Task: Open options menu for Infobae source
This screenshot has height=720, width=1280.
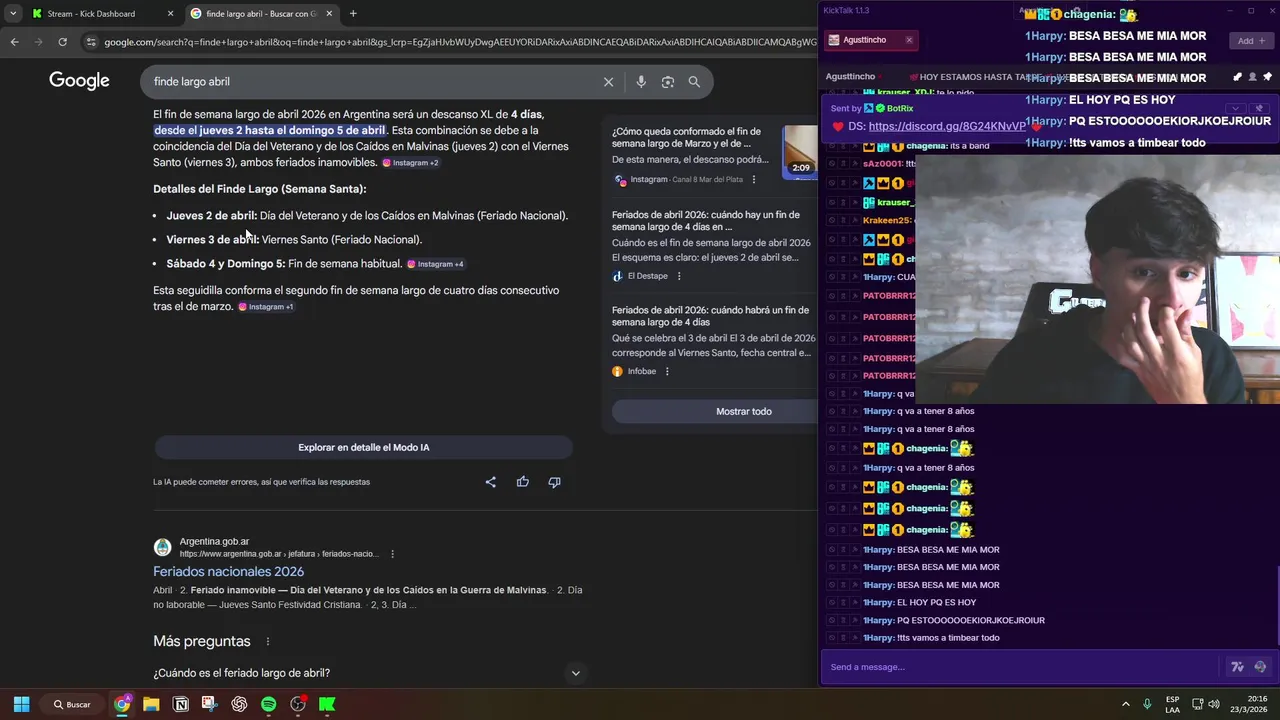Action: [x=667, y=371]
